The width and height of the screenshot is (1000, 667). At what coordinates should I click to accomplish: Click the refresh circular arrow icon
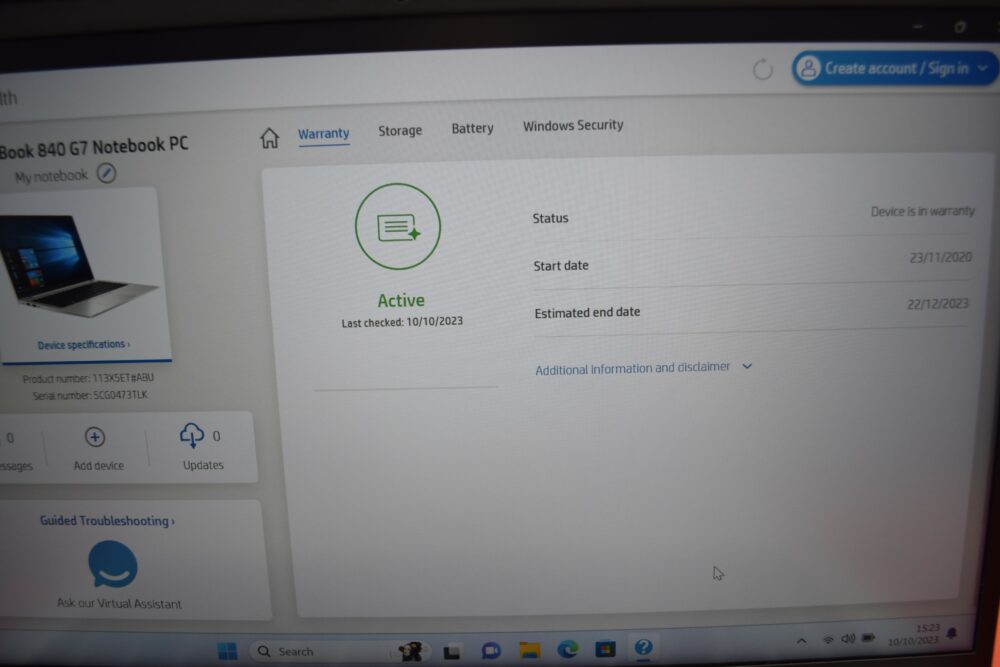pos(762,69)
